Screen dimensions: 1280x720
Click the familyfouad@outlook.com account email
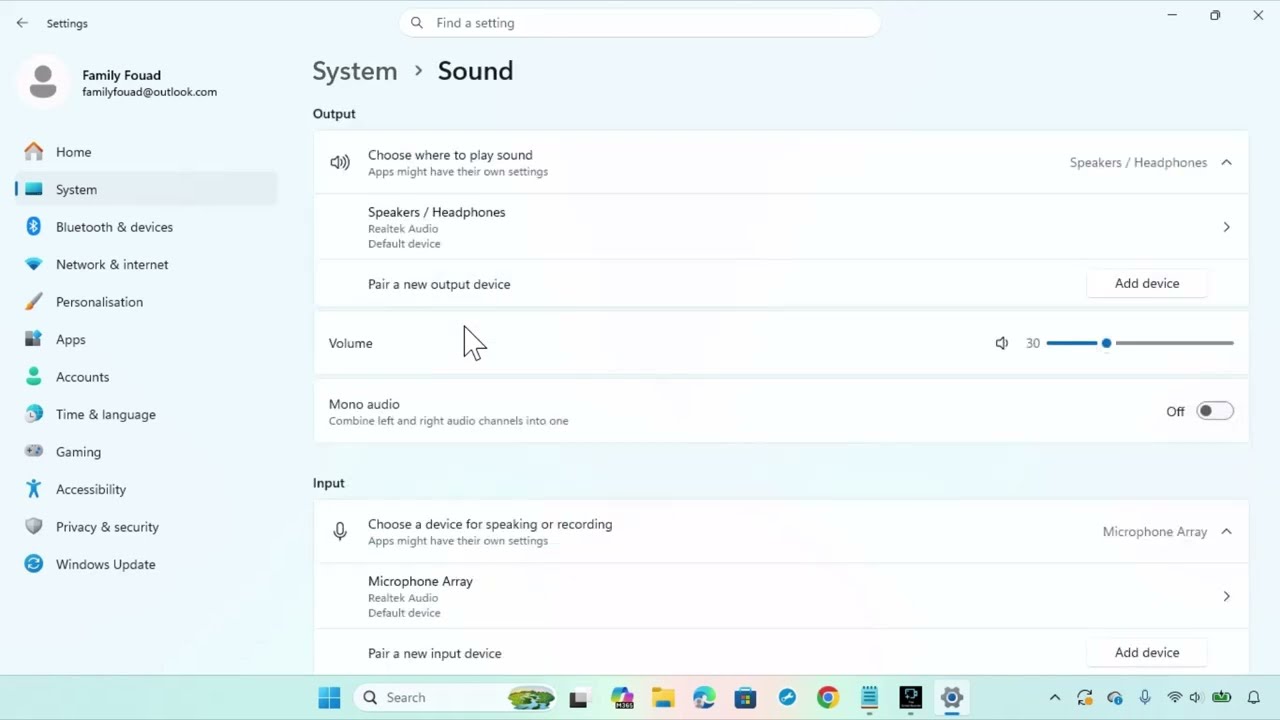[x=149, y=92]
